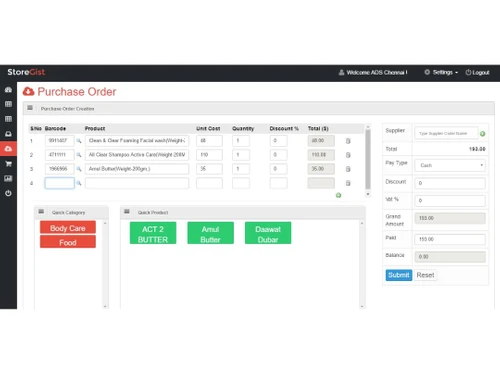Click Quick Product scrollbar down arrow
Viewport: 500px width, 375px height.
click(x=362, y=306)
